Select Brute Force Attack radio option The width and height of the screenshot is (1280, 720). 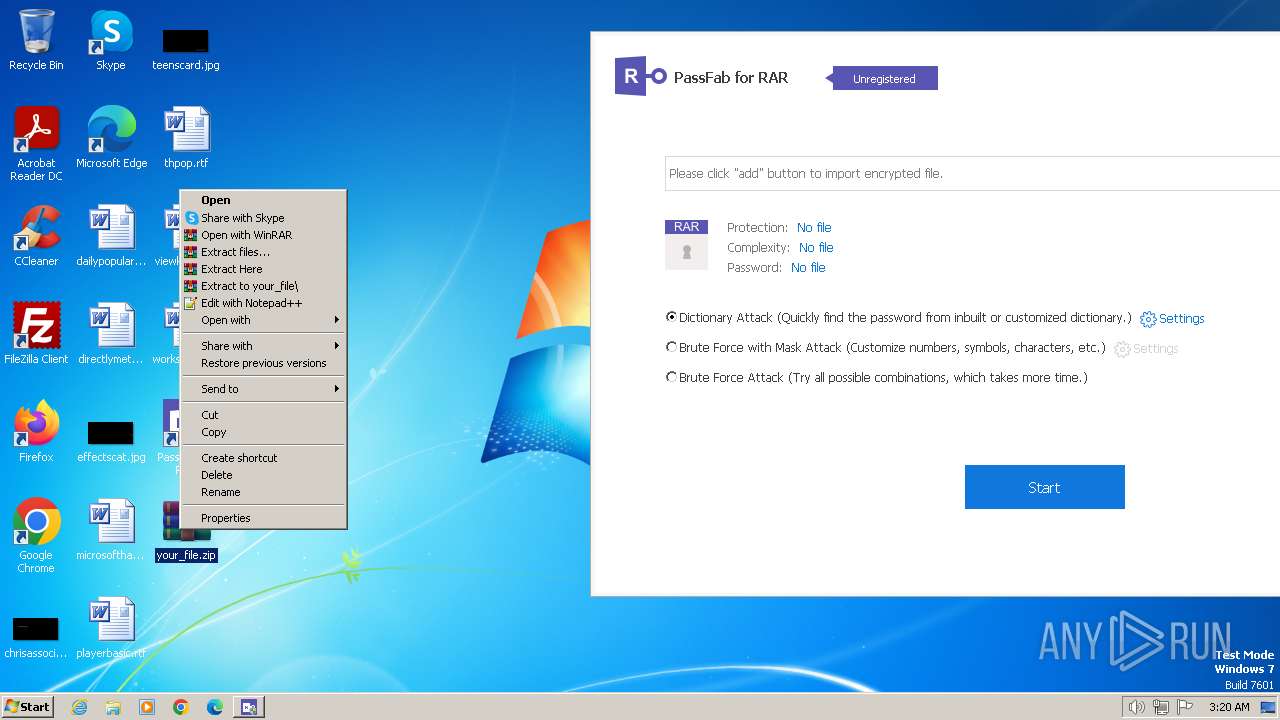coord(671,377)
